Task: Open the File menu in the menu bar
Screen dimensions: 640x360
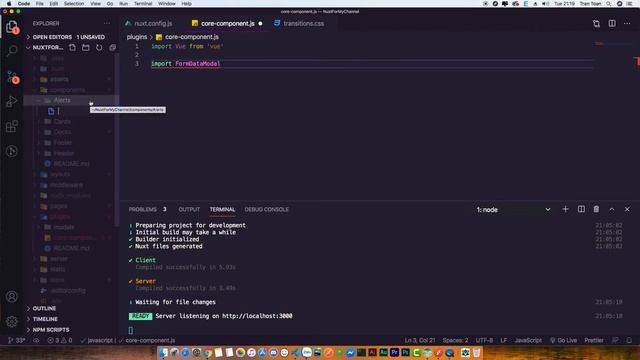Action: pos(40,4)
